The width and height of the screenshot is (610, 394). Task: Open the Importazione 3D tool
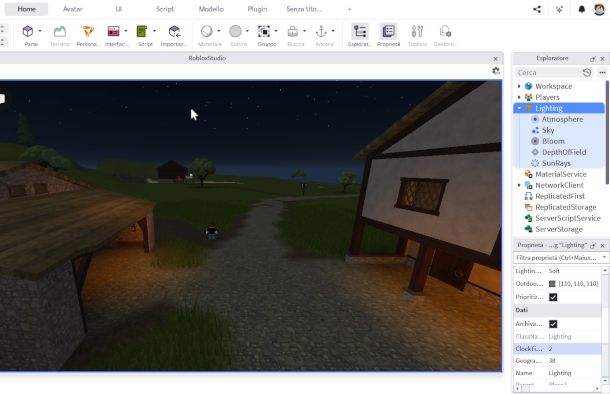coord(174,35)
